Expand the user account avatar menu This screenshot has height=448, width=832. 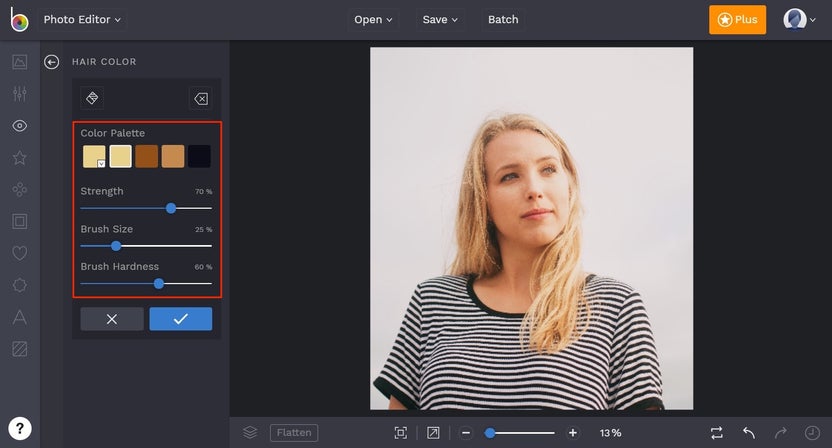click(x=799, y=20)
